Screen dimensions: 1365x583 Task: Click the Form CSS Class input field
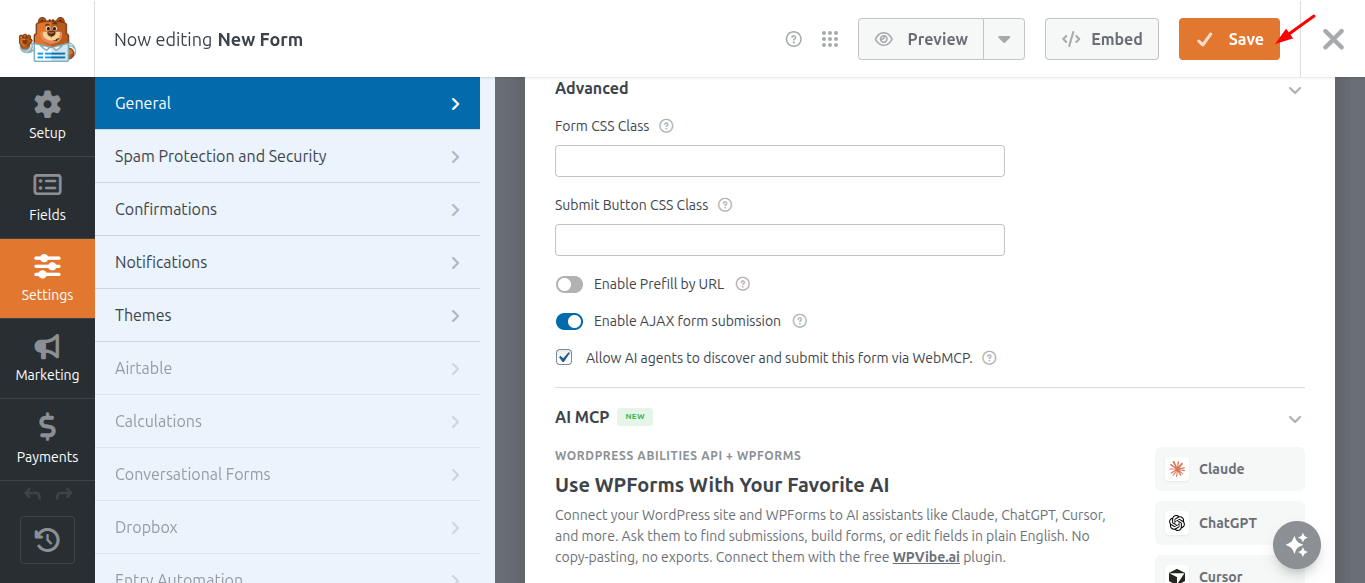click(780, 161)
